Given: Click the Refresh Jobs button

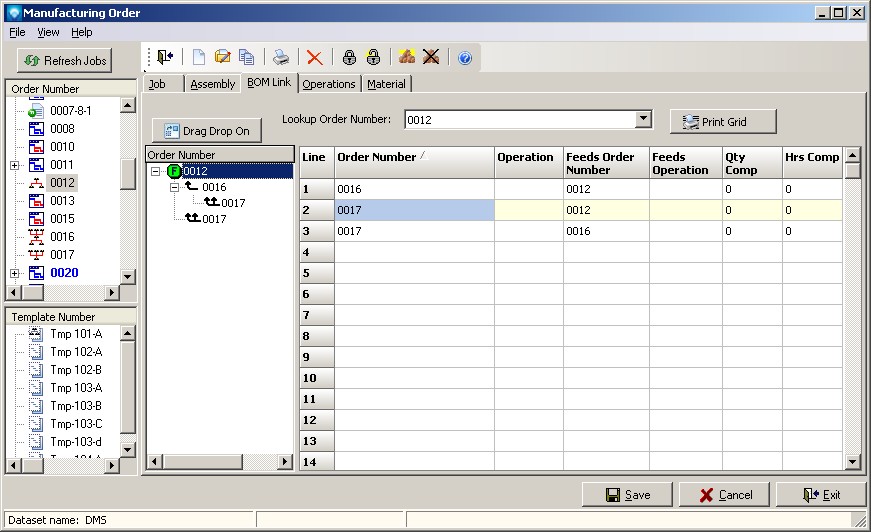Looking at the screenshot, I should pos(65,61).
